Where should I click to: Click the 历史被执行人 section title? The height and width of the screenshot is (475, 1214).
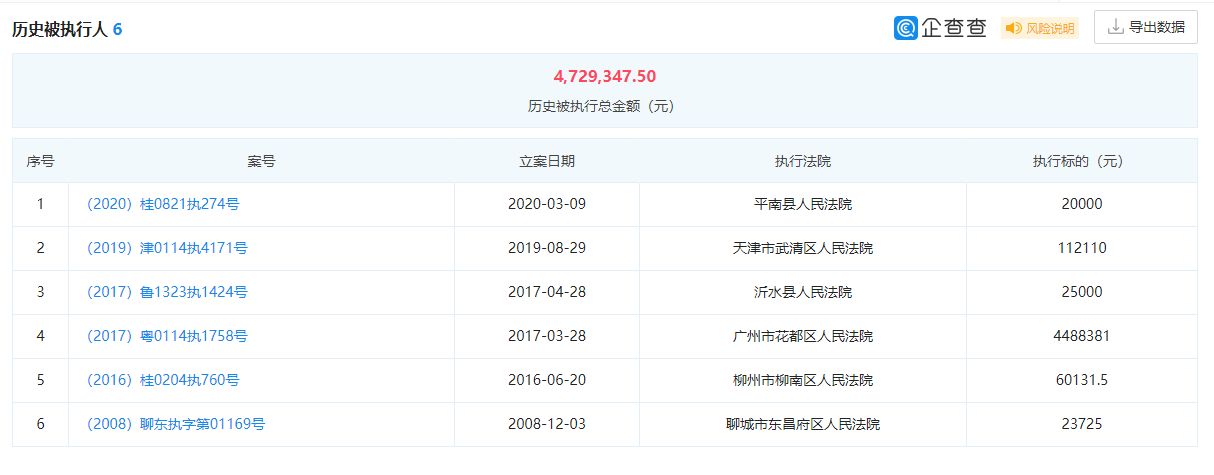click(x=60, y=30)
